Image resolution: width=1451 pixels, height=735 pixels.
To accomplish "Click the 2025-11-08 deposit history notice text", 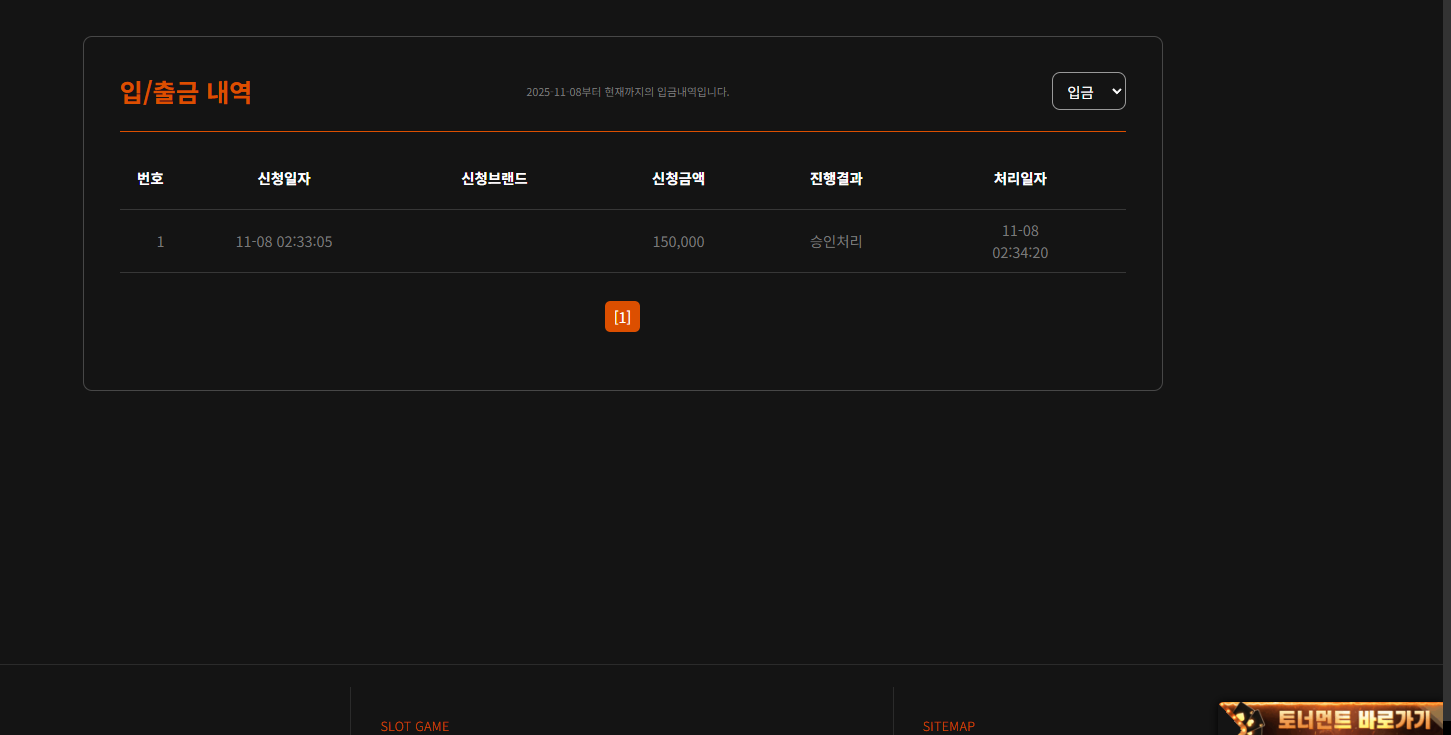I will (x=627, y=92).
